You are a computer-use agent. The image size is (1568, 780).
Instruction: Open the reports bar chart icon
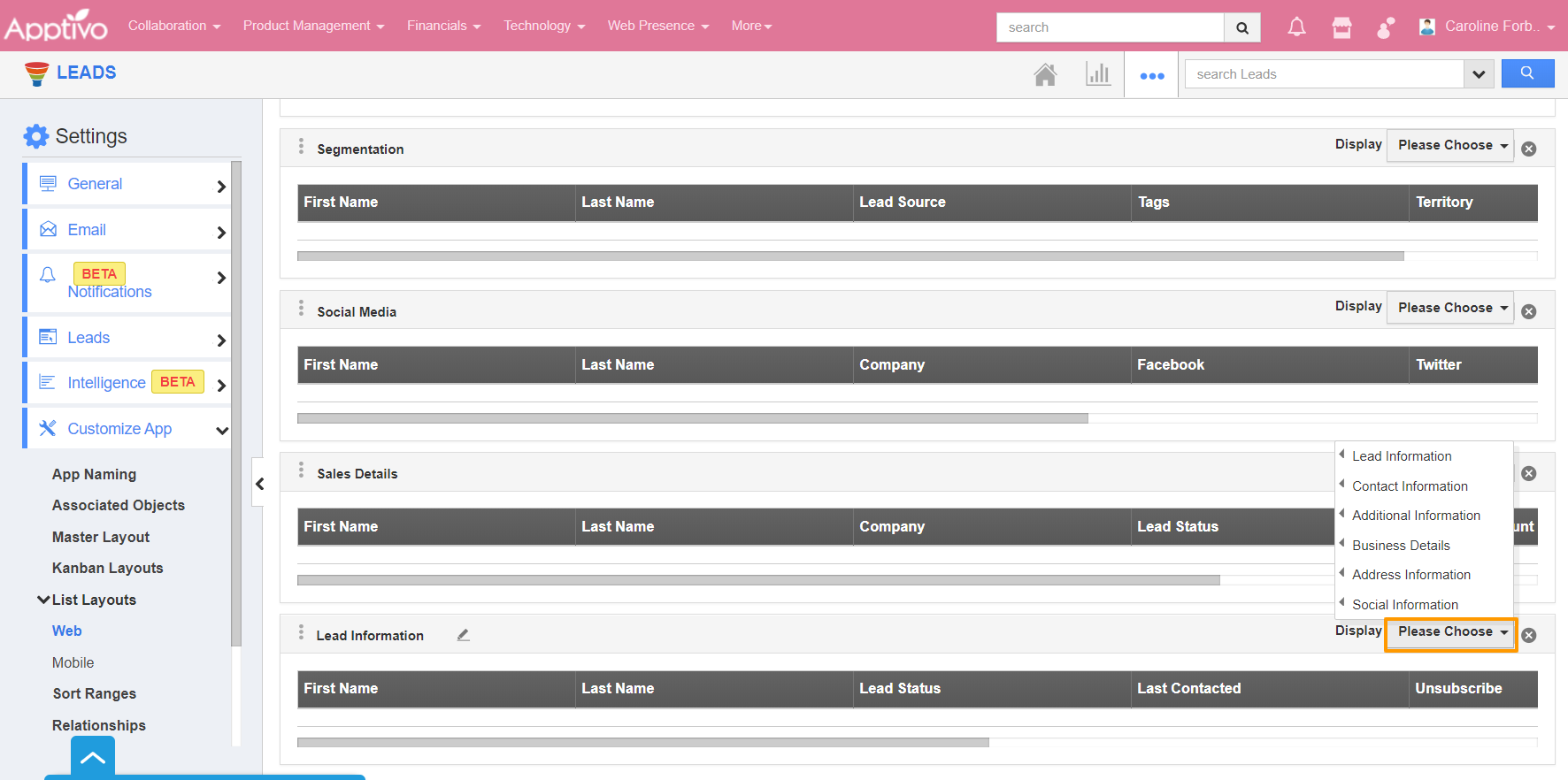coord(1097,74)
